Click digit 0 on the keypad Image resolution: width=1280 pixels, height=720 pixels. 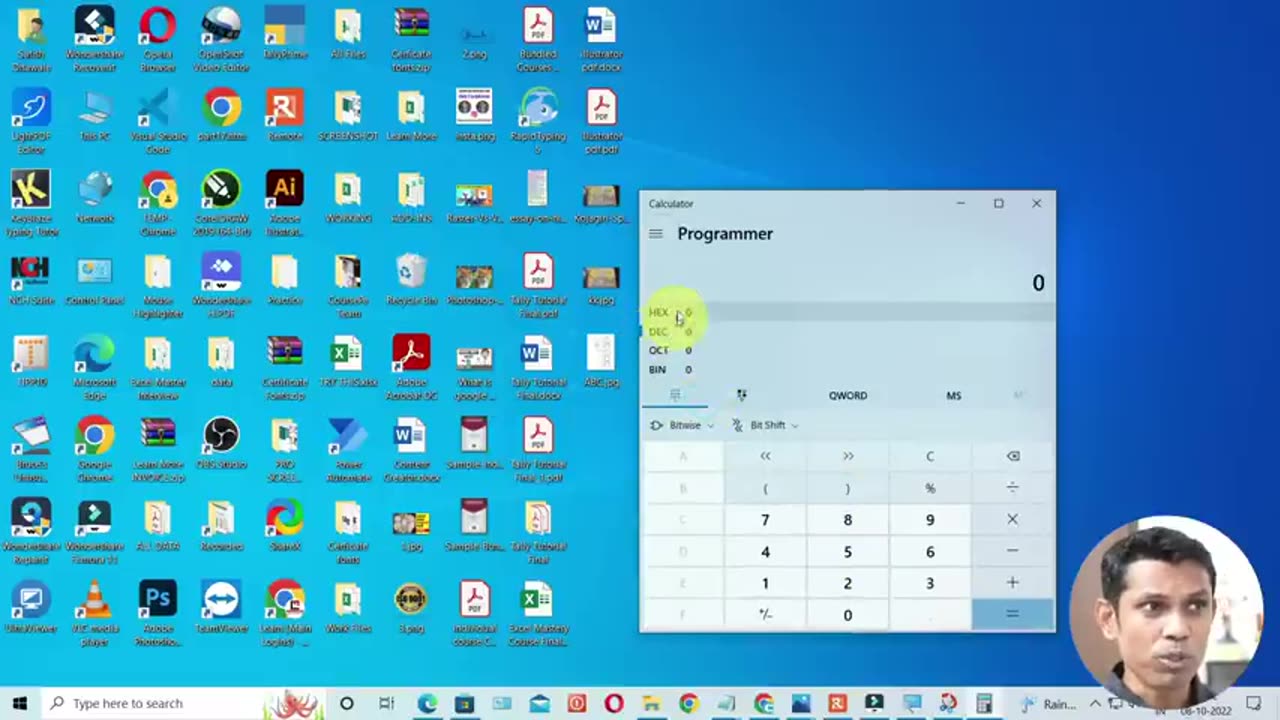point(848,615)
